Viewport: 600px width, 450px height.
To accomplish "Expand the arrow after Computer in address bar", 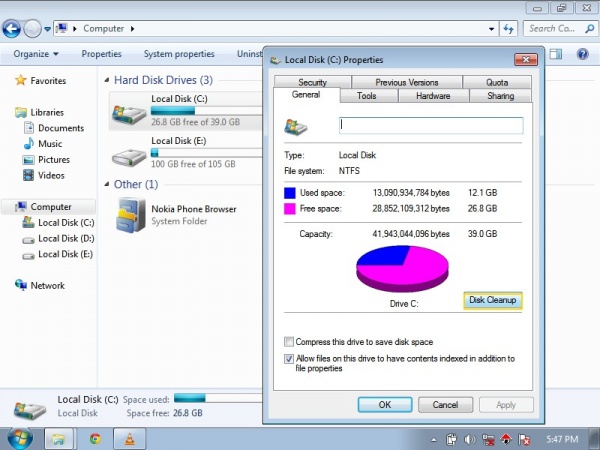I will coord(132,29).
